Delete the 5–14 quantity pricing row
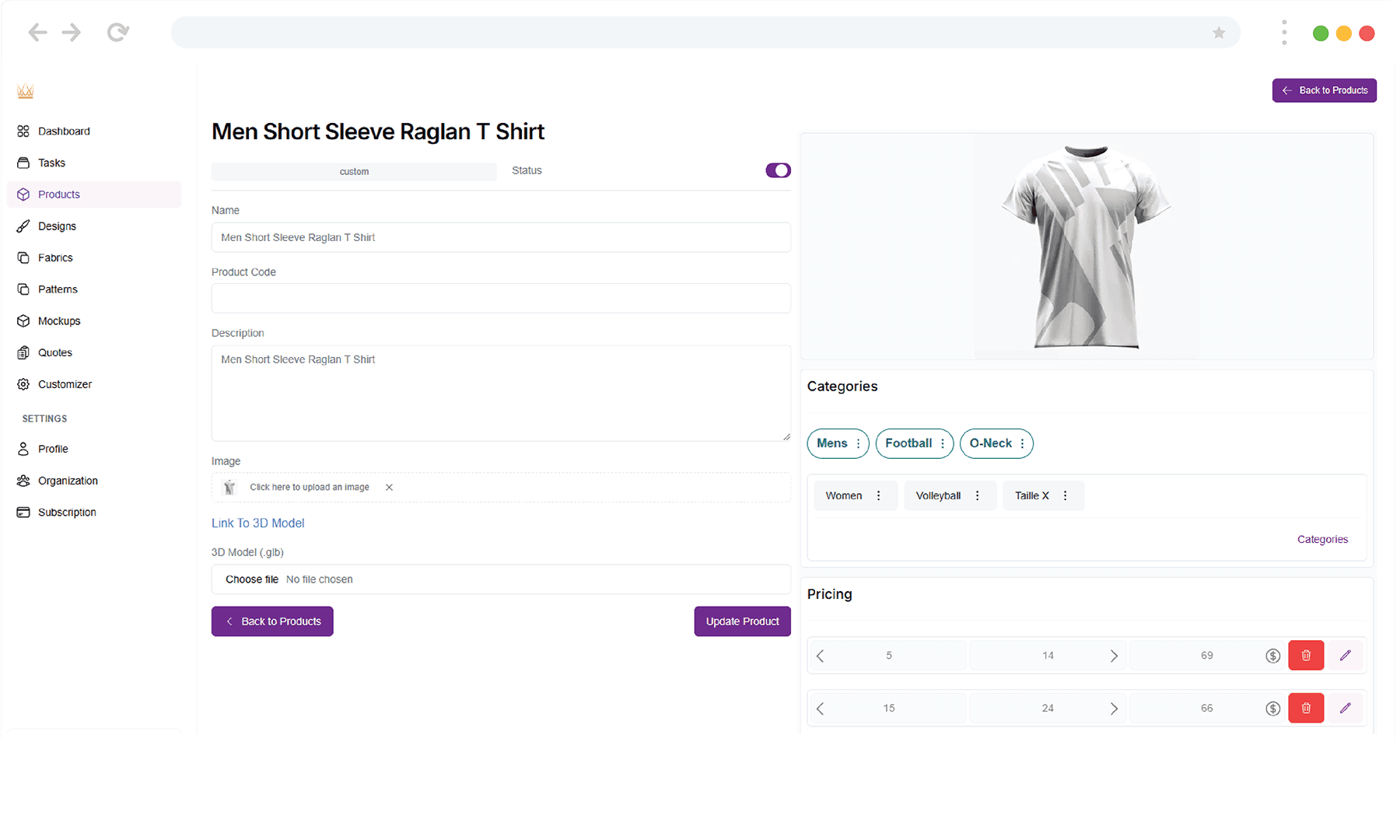The width and height of the screenshot is (1400, 840). pos(1306,656)
